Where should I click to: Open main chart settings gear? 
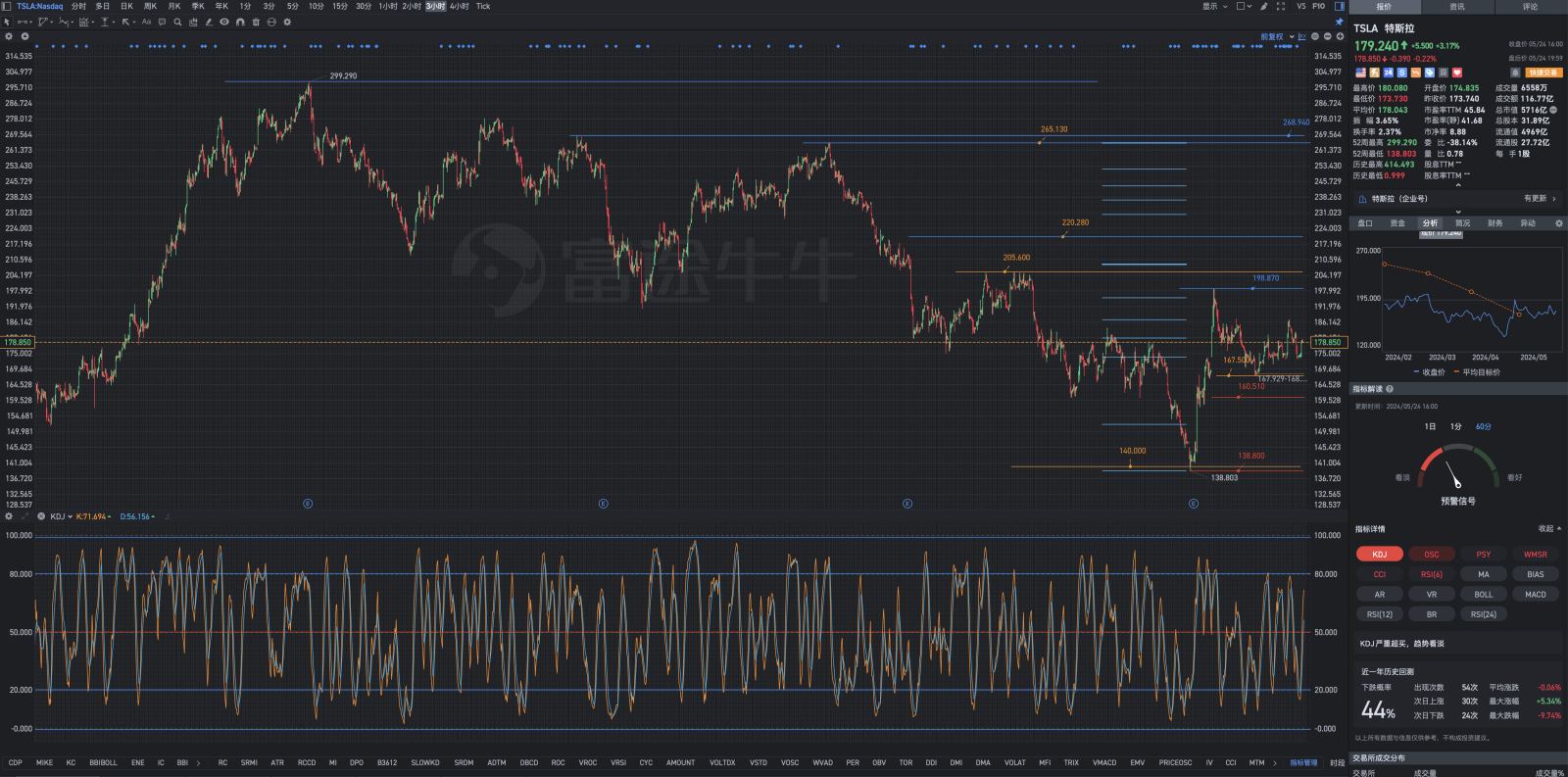click(9, 36)
